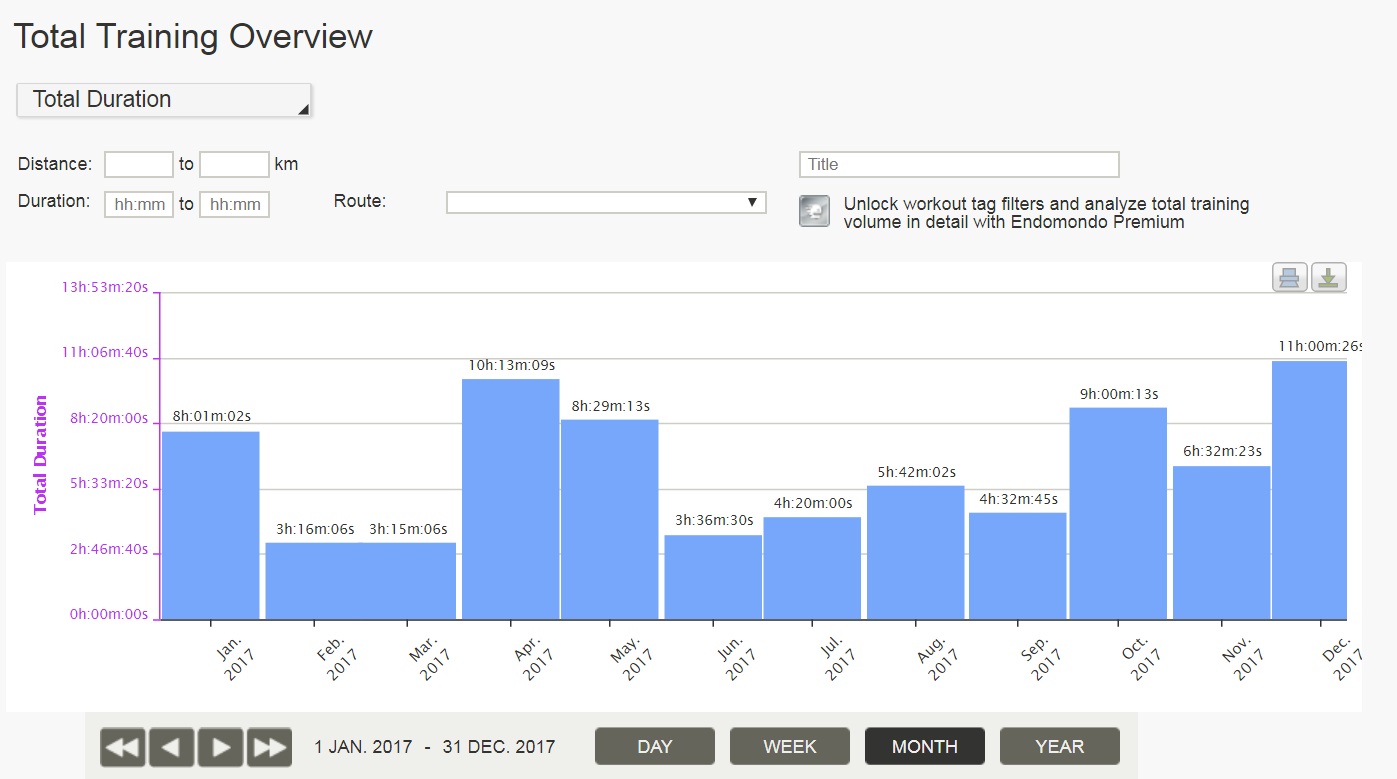This screenshot has height=779, width=1397.
Task: Select the Apr. 2017 bar
Action: [511, 499]
